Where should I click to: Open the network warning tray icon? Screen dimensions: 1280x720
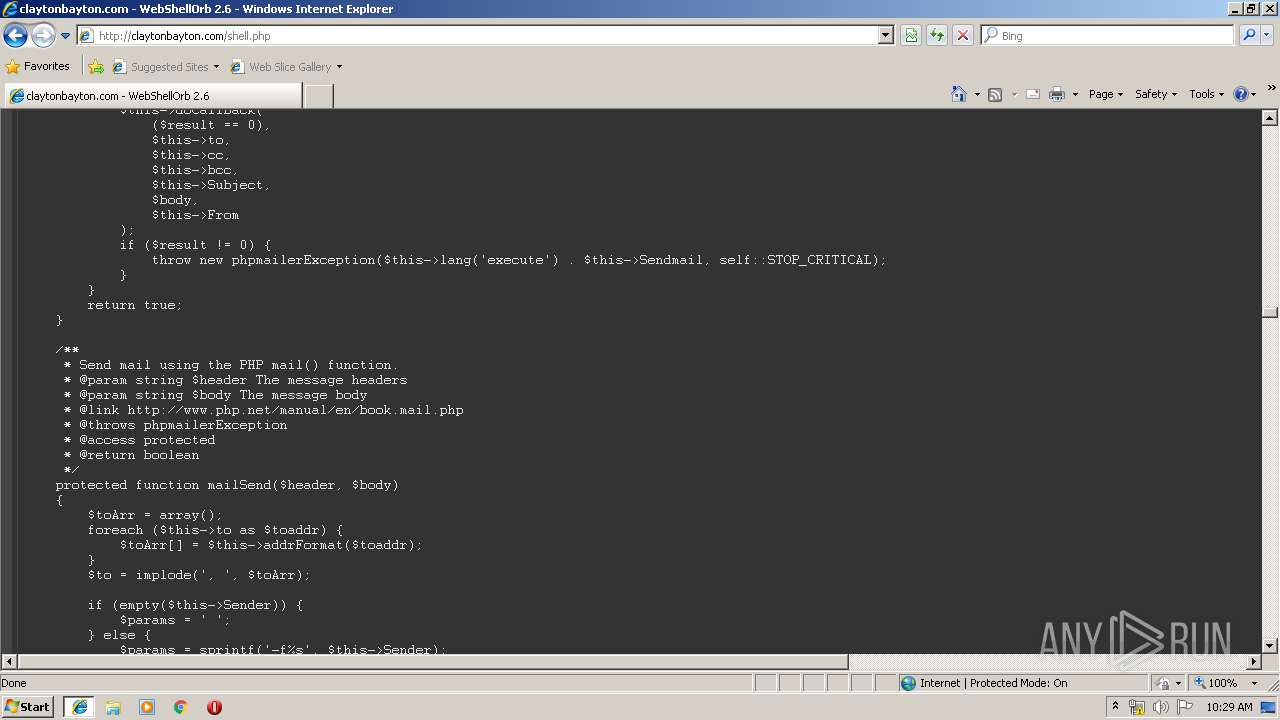coord(1137,707)
